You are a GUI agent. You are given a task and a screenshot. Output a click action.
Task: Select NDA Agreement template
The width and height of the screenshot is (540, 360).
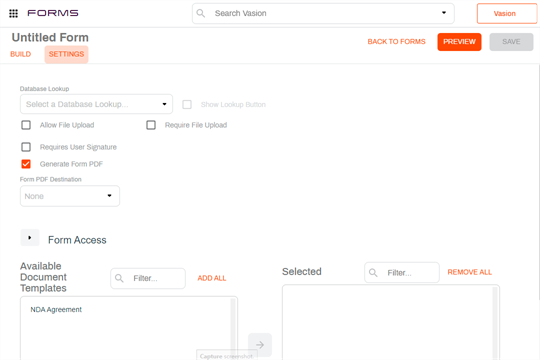pyautogui.click(x=56, y=309)
